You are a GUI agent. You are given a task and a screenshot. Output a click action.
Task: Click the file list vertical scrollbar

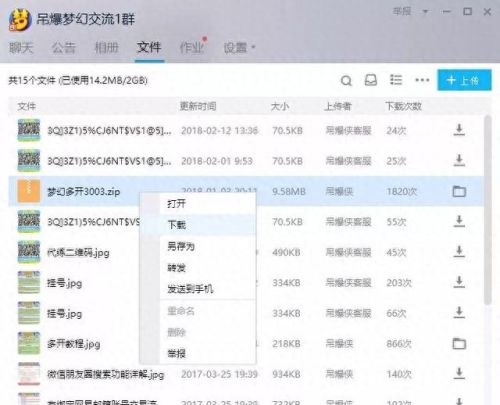488,210
